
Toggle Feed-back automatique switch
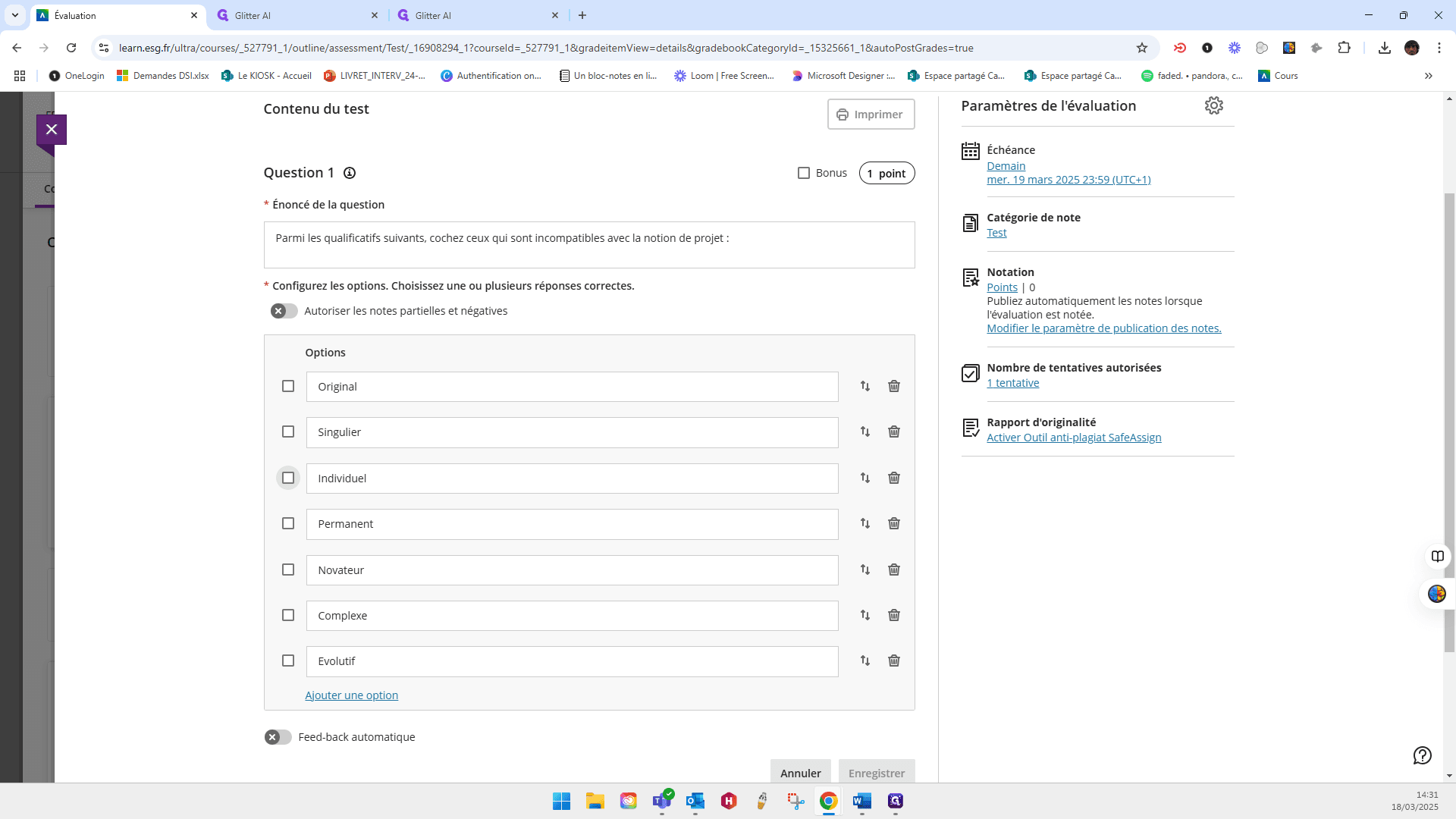pos(278,737)
